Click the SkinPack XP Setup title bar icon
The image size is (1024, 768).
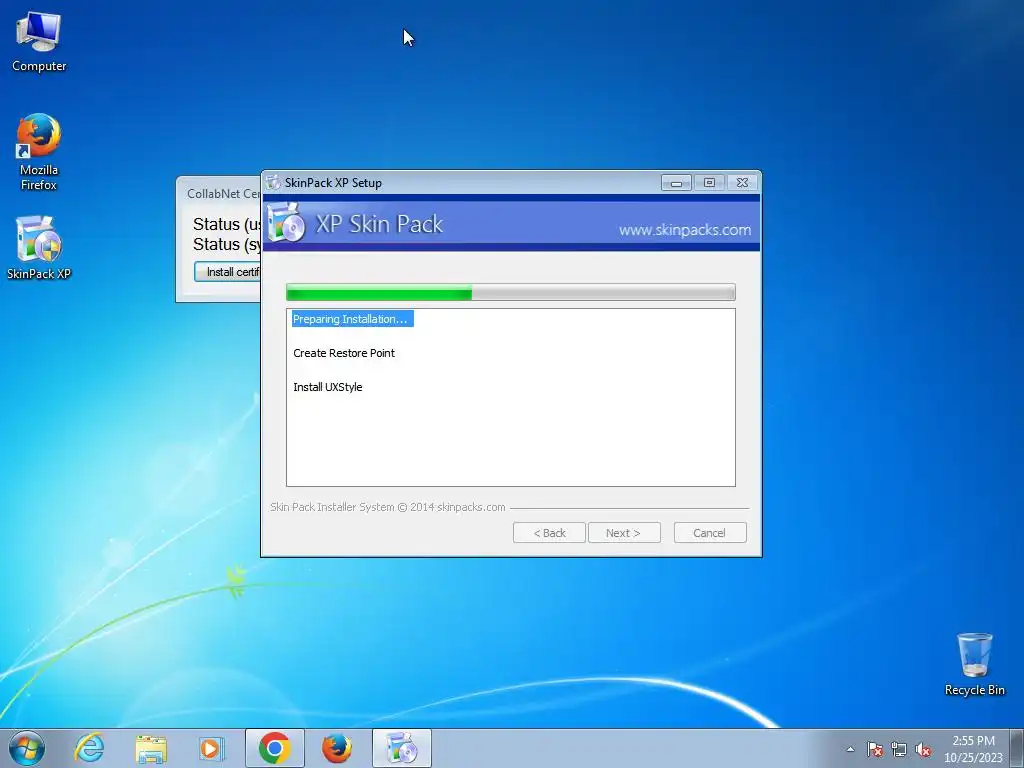coord(273,183)
